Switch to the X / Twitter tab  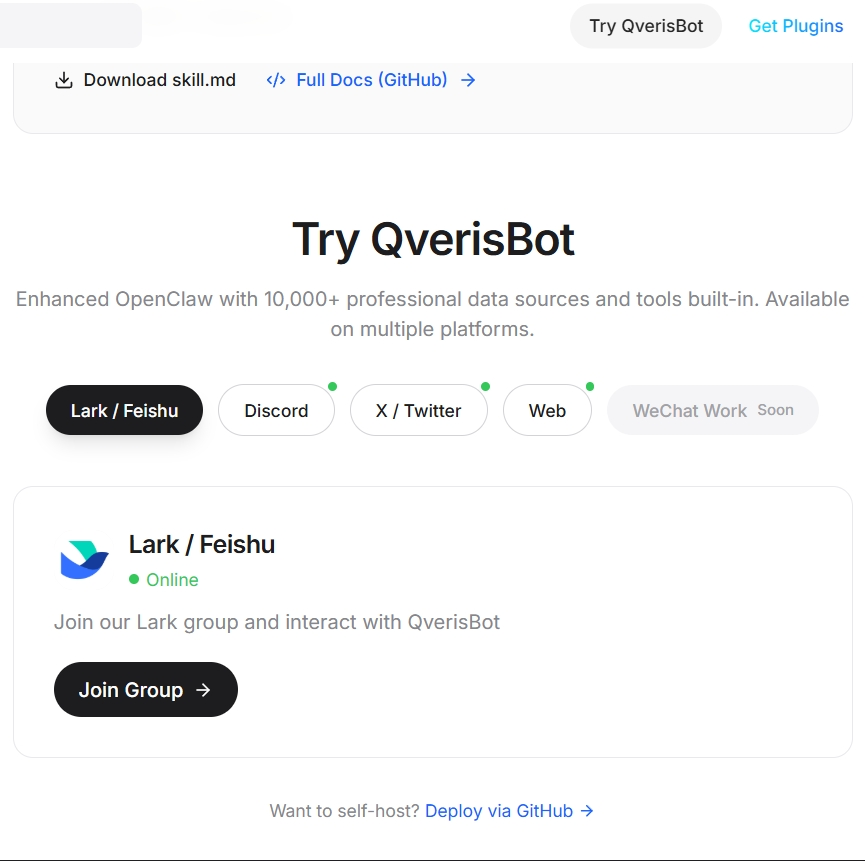(x=419, y=410)
